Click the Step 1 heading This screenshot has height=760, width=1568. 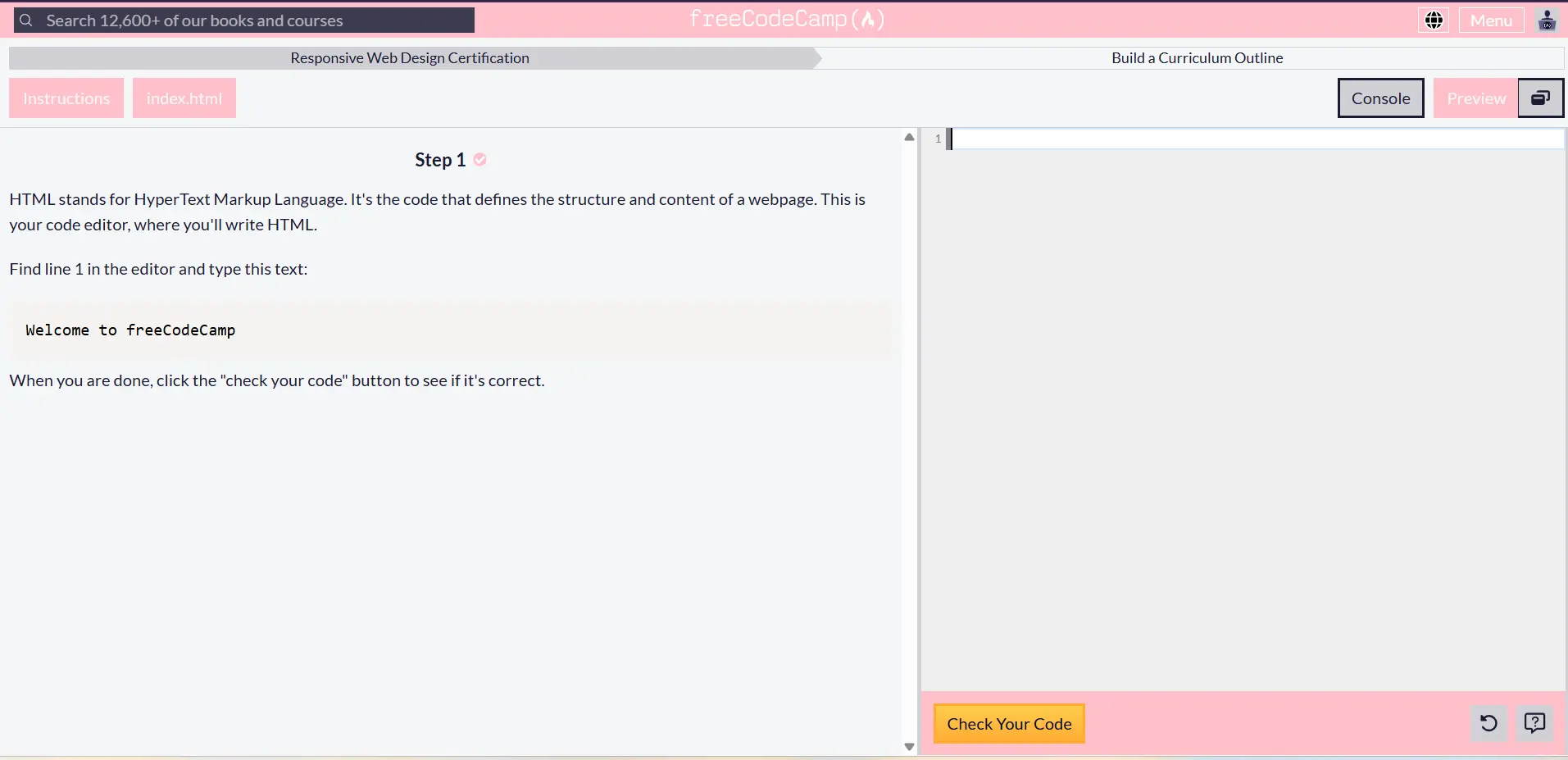[440, 160]
